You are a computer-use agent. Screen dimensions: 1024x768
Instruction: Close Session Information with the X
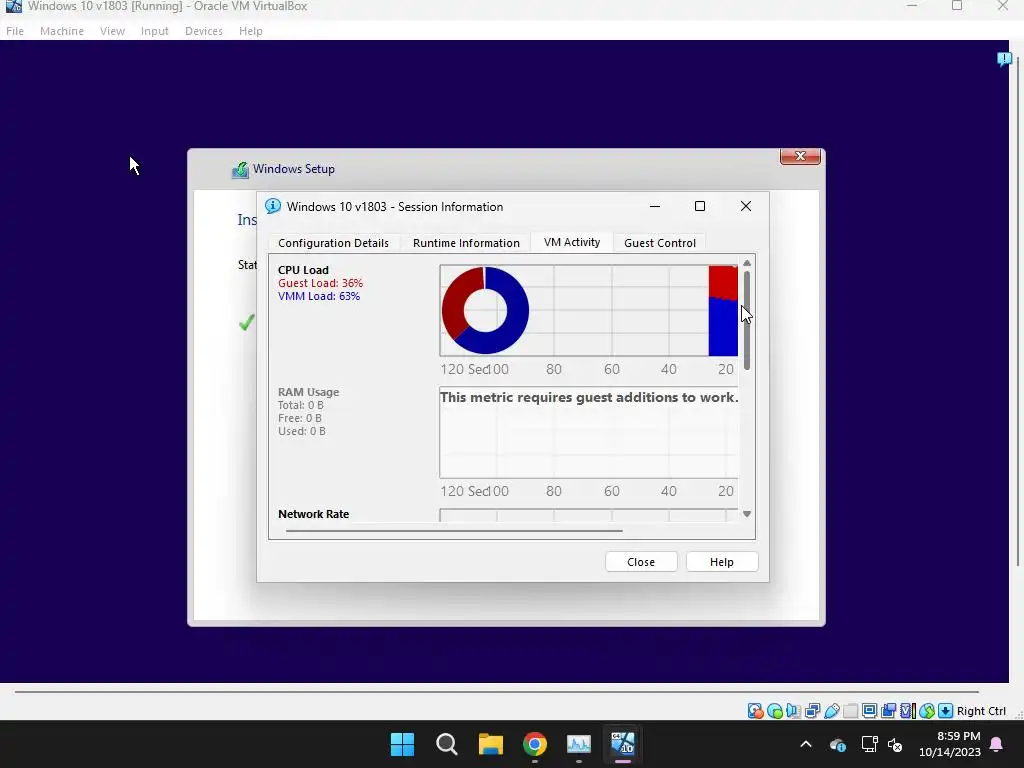tap(746, 206)
